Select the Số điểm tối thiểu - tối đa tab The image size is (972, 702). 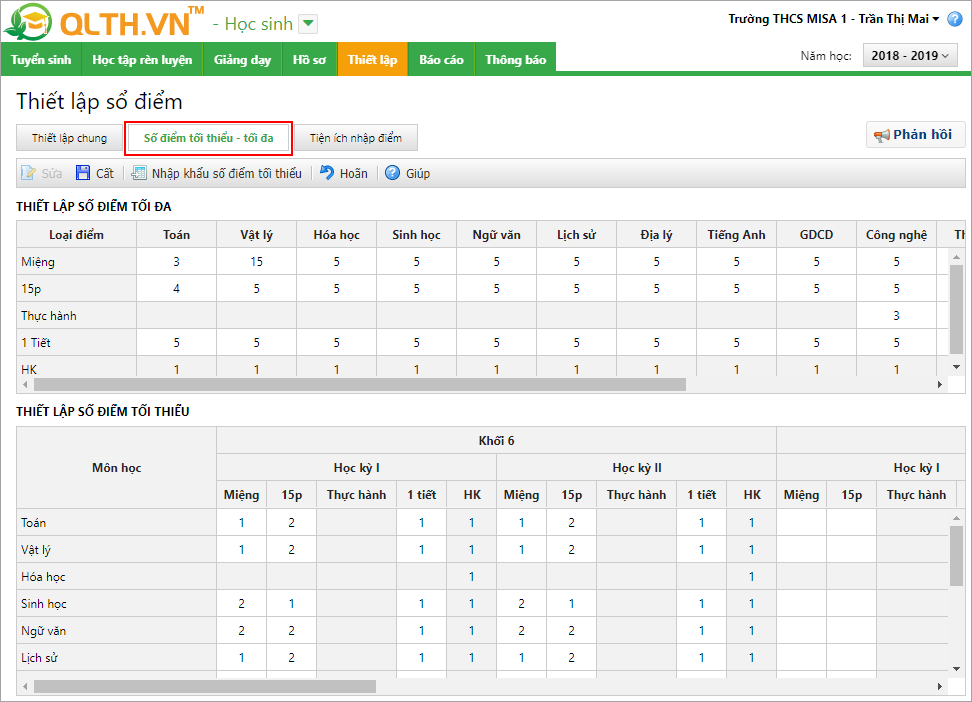click(x=208, y=138)
